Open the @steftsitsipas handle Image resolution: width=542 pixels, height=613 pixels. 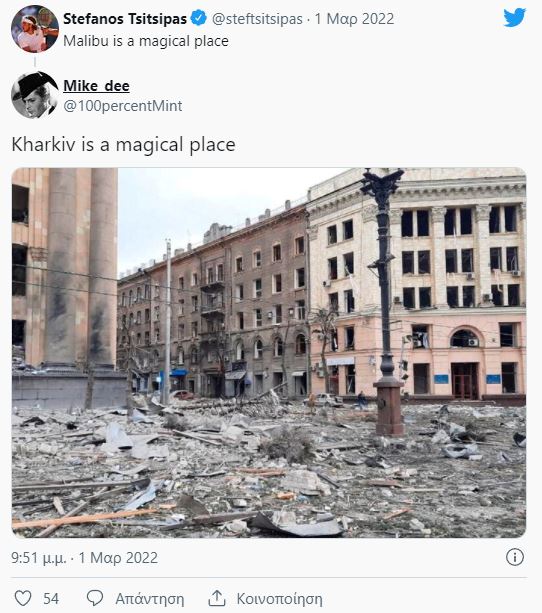[257, 19]
